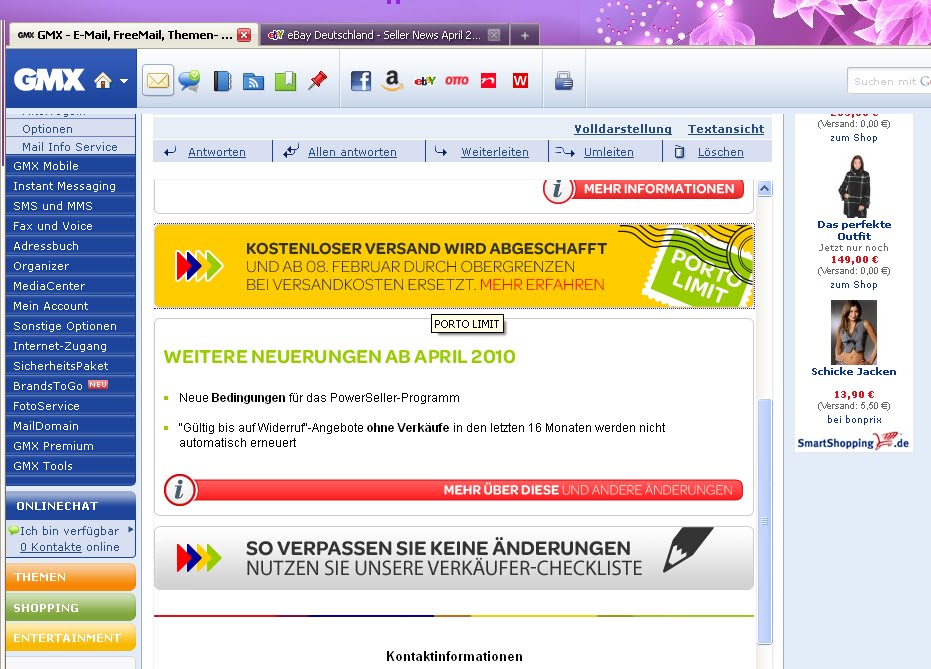The height and width of the screenshot is (669, 931).
Task: Open the OTTO shortcut icon
Action: pos(457,81)
